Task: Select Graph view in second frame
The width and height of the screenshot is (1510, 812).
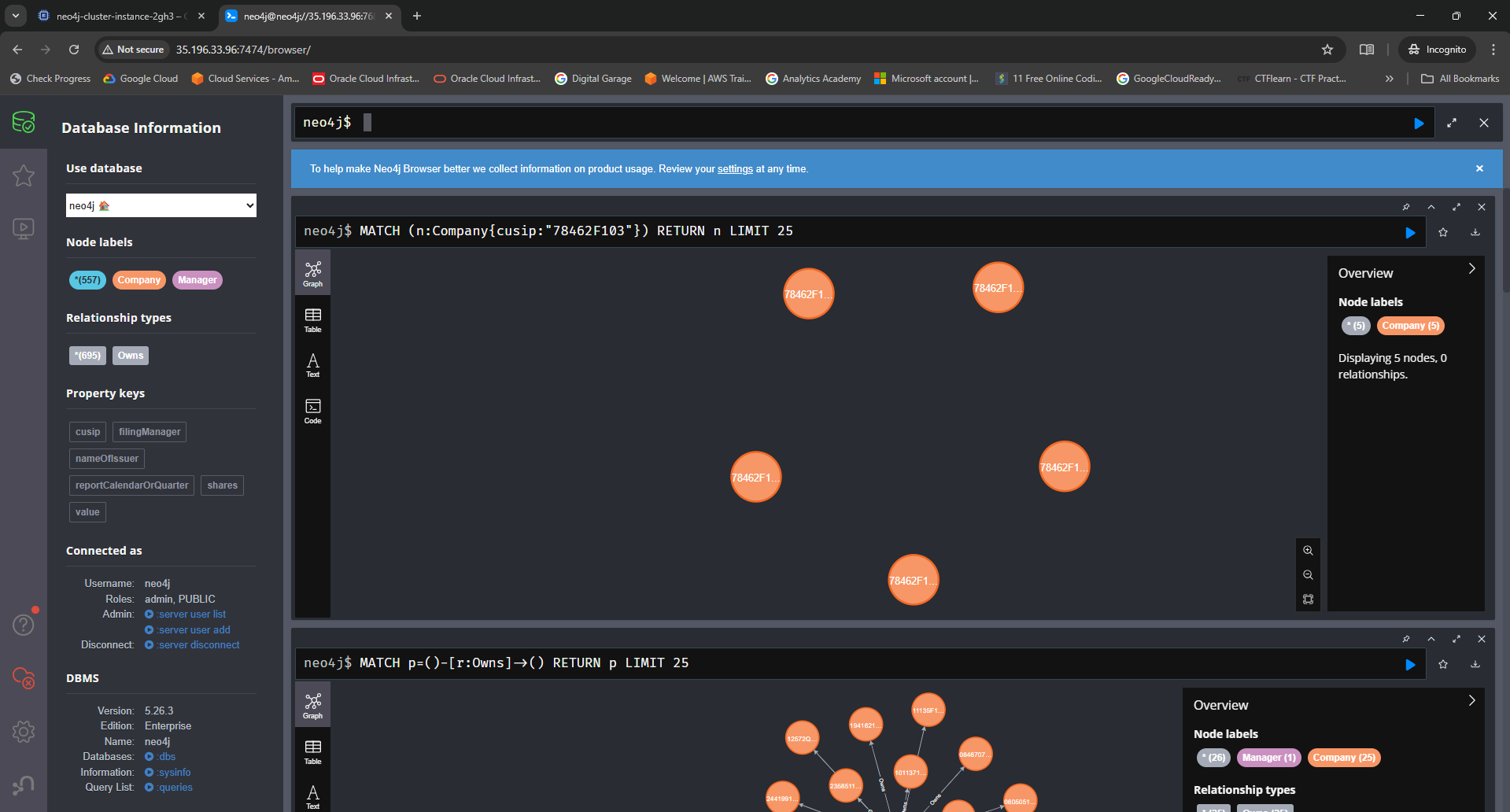Action: tap(313, 706)
